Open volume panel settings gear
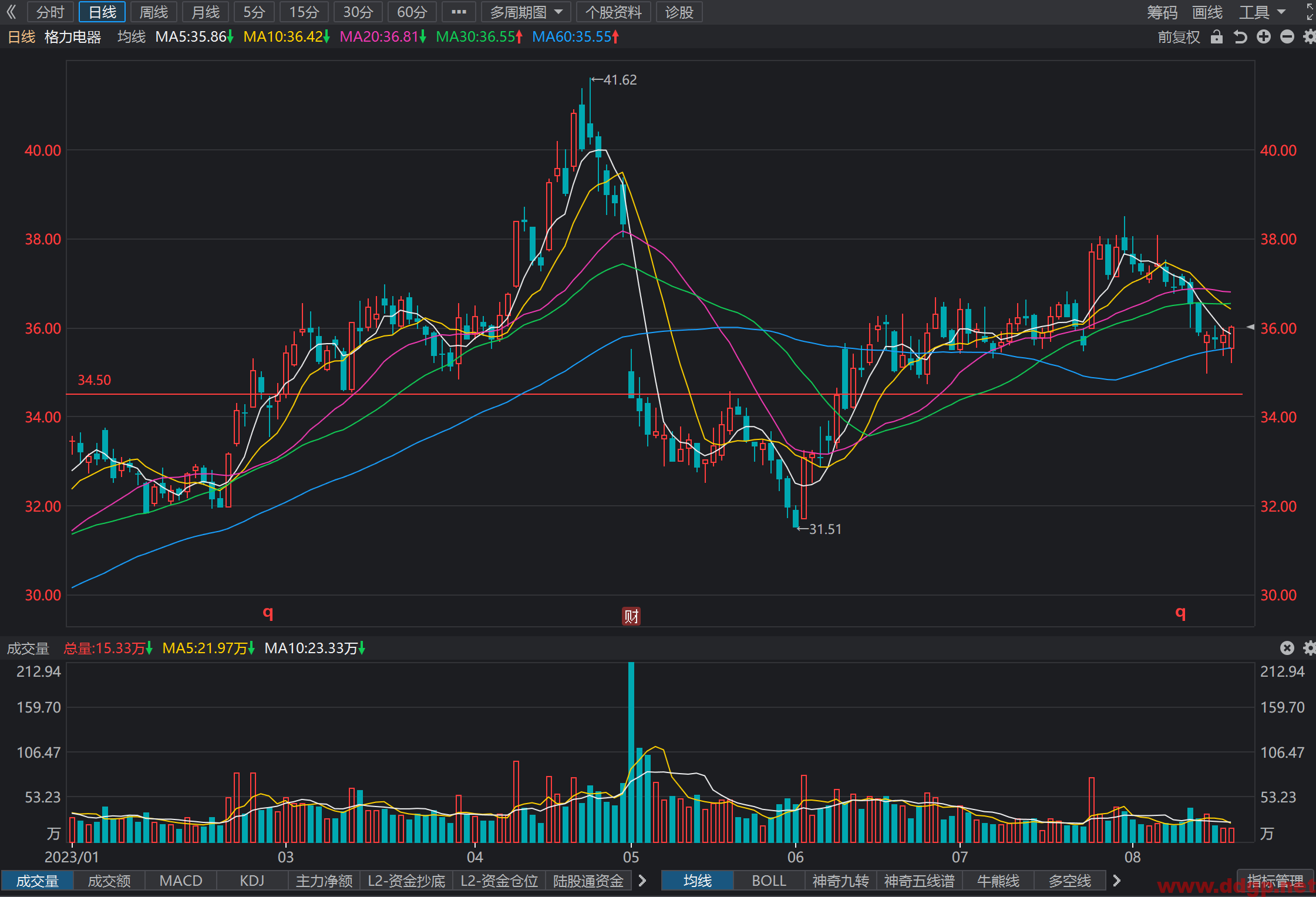1316x897 pixels. point(1310,648)
